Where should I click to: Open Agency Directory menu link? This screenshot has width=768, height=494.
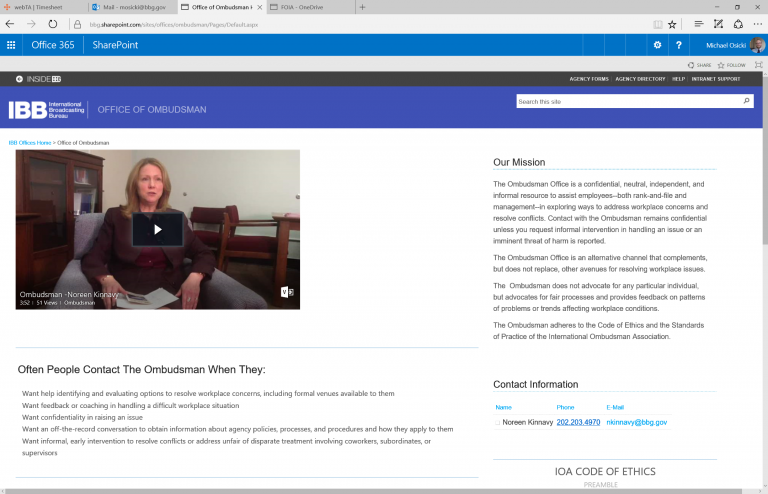pos(639,79)
